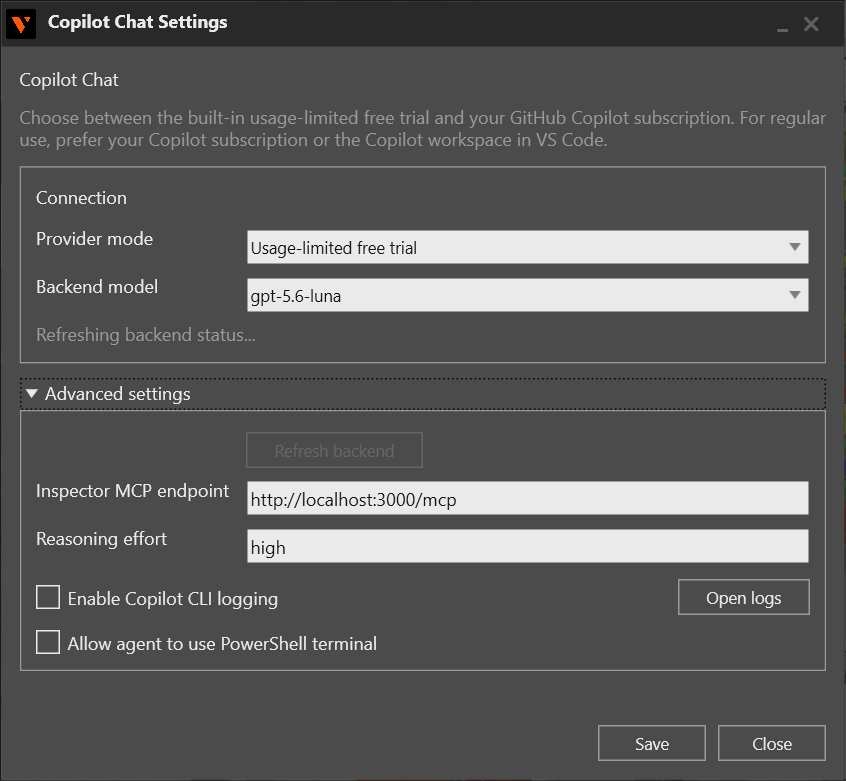
Task: Click the Open logs button
Action: [743, 598]
